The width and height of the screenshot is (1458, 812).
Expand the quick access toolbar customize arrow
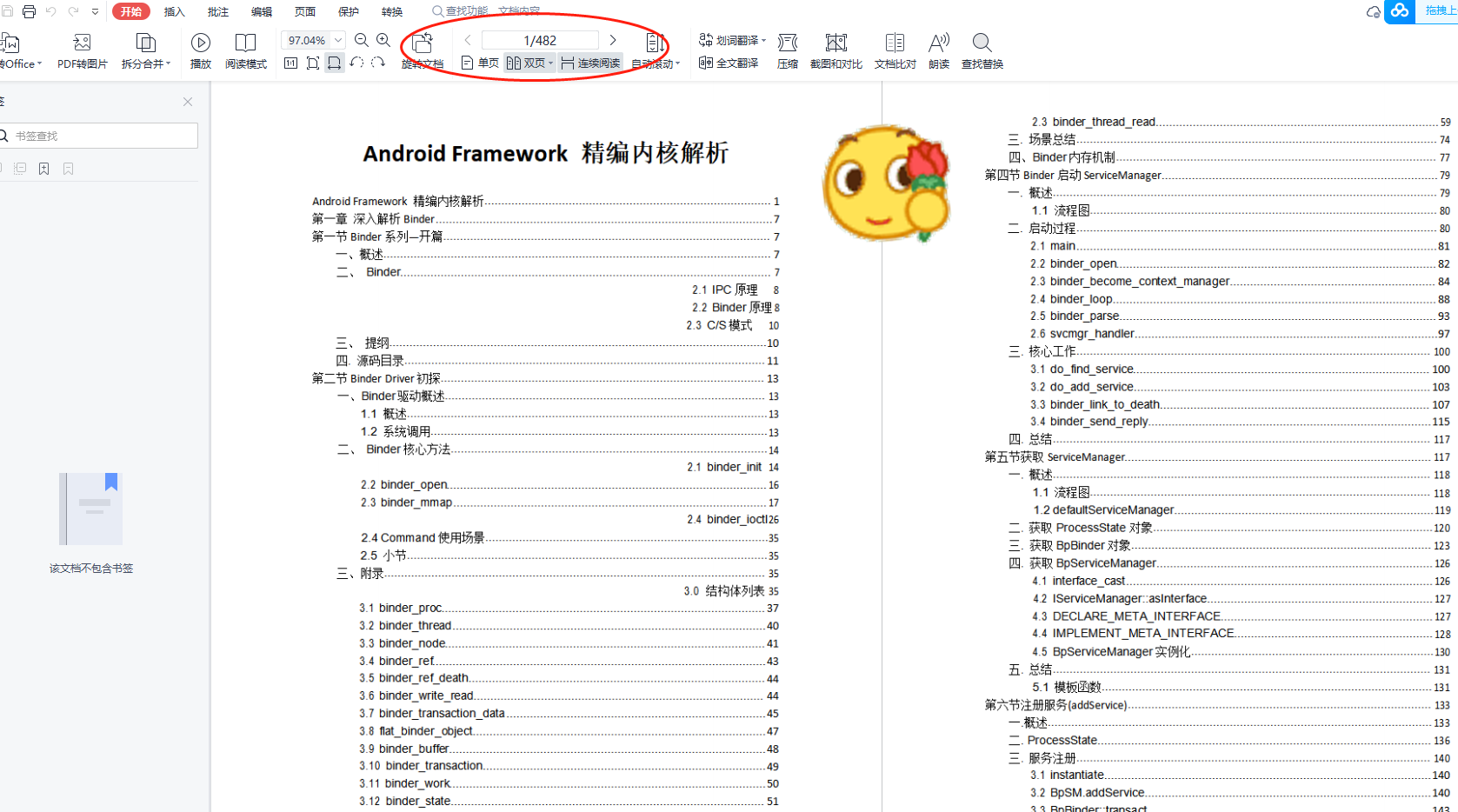coord(95,12)
